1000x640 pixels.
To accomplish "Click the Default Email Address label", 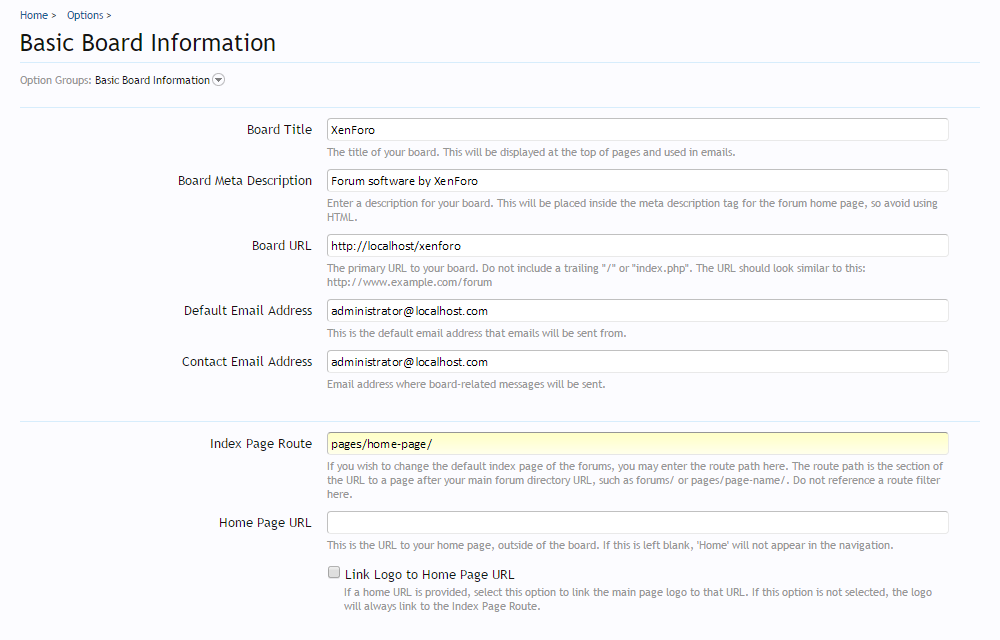I will (248, 310).
